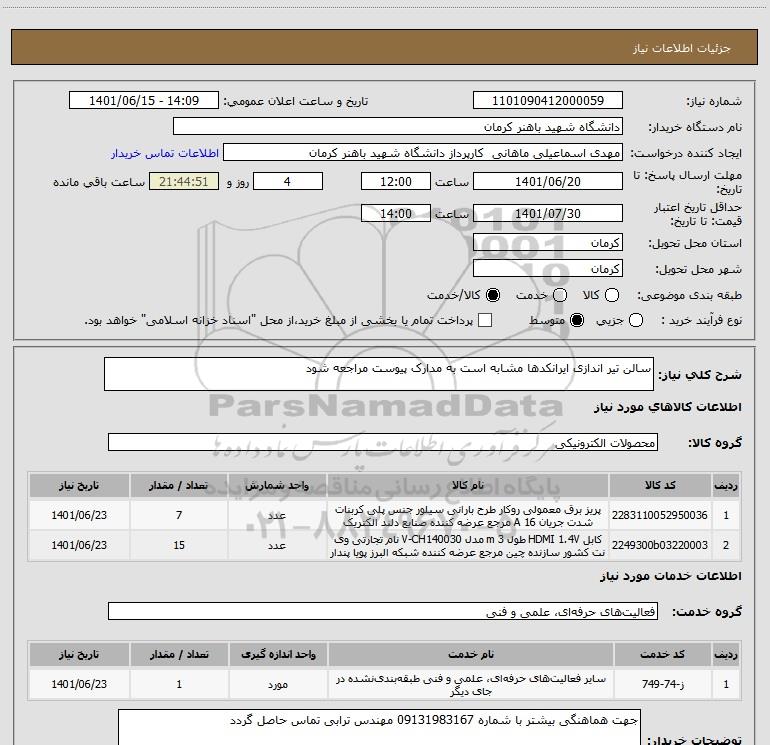Screen dimensions: 770x745
Task: Click the سایر فعالیت‌های حرفه‌ای service name cell
Action: click(x=471, y=684)
